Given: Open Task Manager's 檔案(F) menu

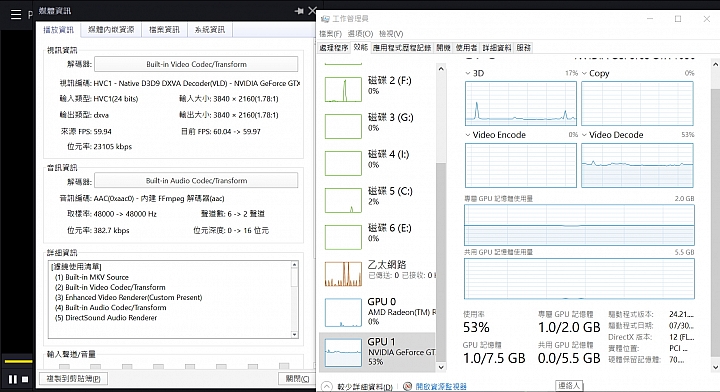Looking at the screenshot, I should 331,34.
